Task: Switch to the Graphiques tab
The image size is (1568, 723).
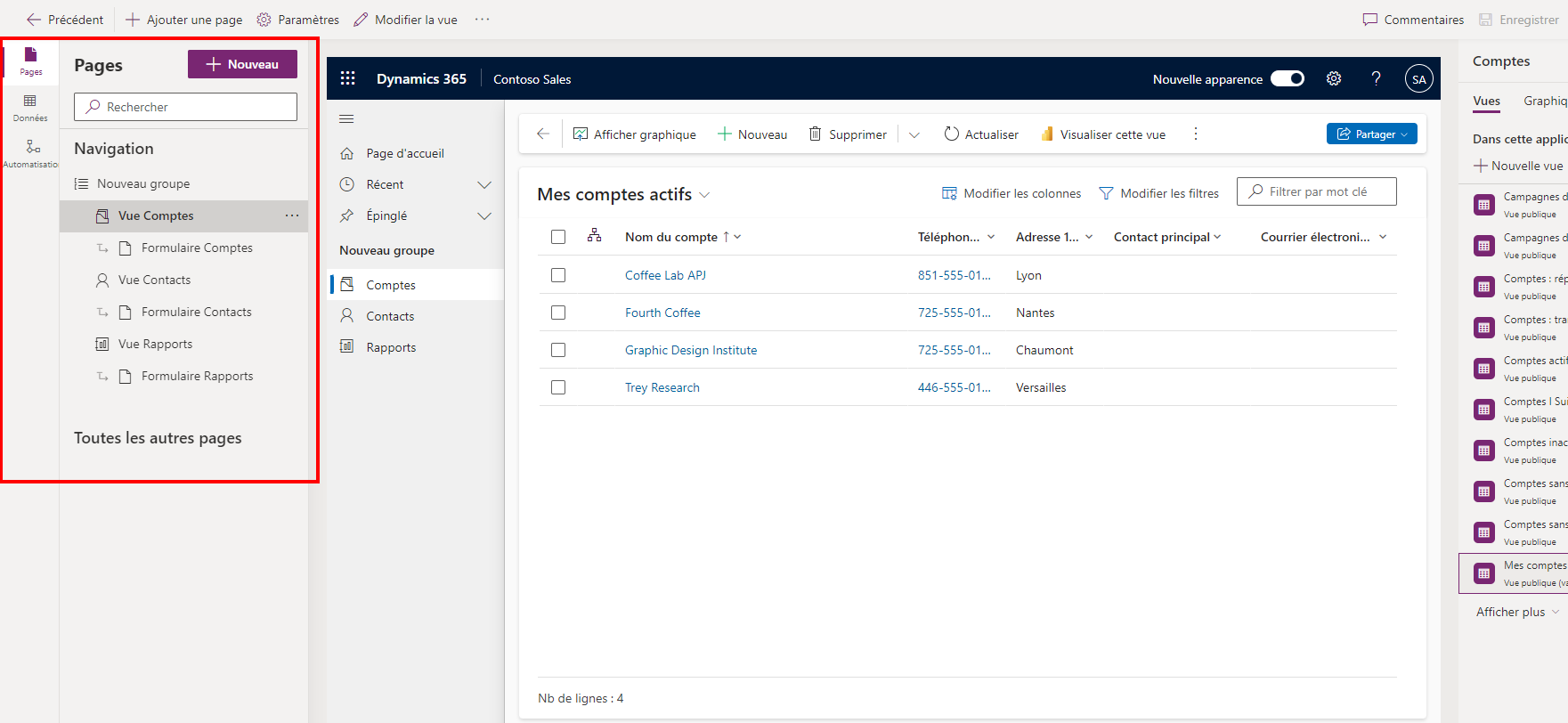Action: click(1545, 101)
